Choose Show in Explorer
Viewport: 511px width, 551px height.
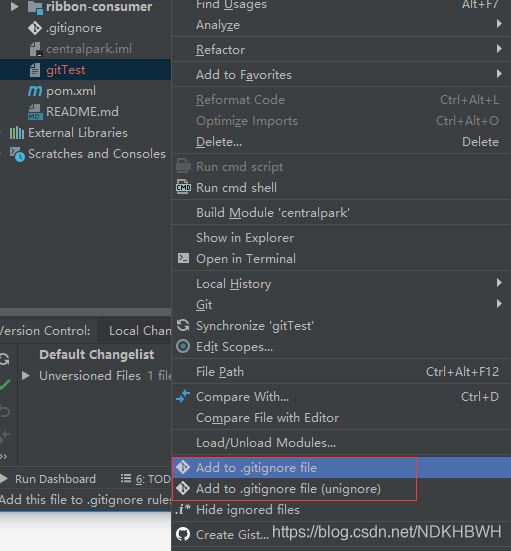click(x=341, y=238)
